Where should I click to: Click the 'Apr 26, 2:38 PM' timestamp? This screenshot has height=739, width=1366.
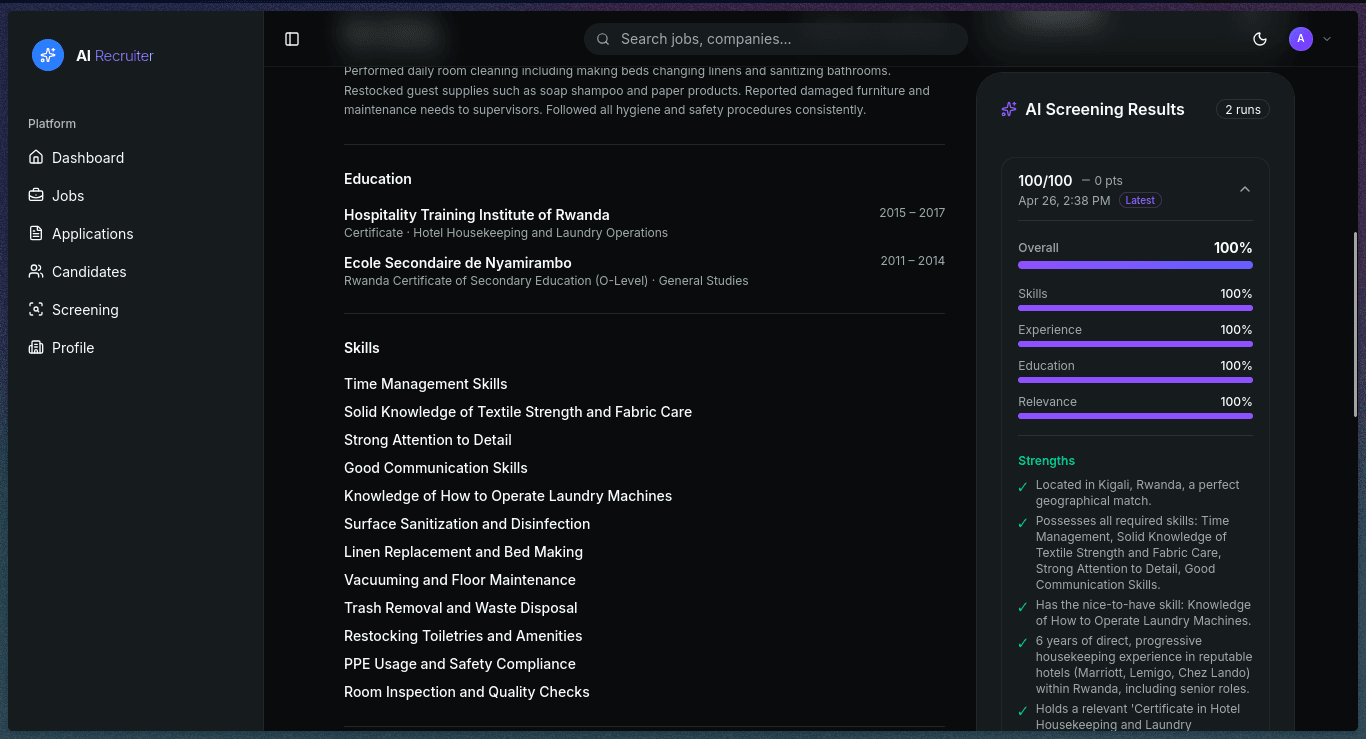[1064, 200]
